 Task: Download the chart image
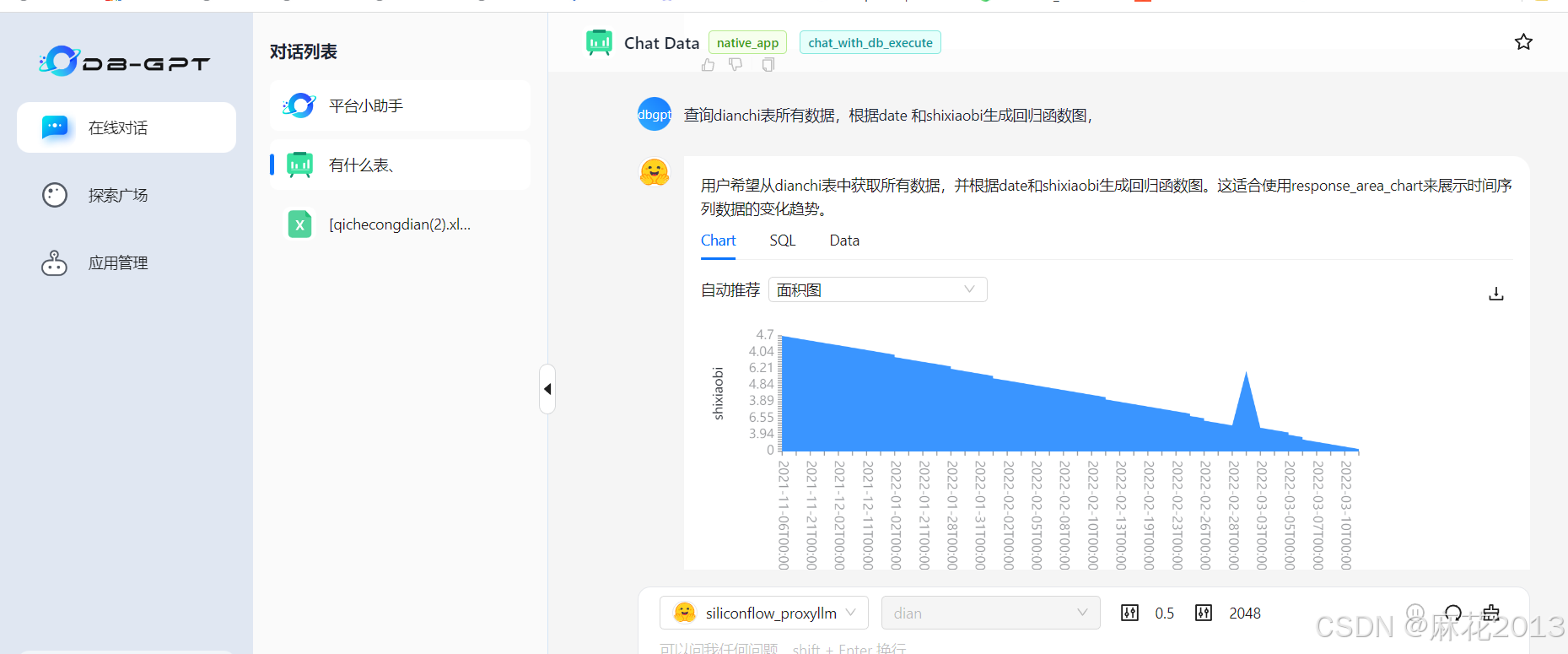pos(1495,294)
